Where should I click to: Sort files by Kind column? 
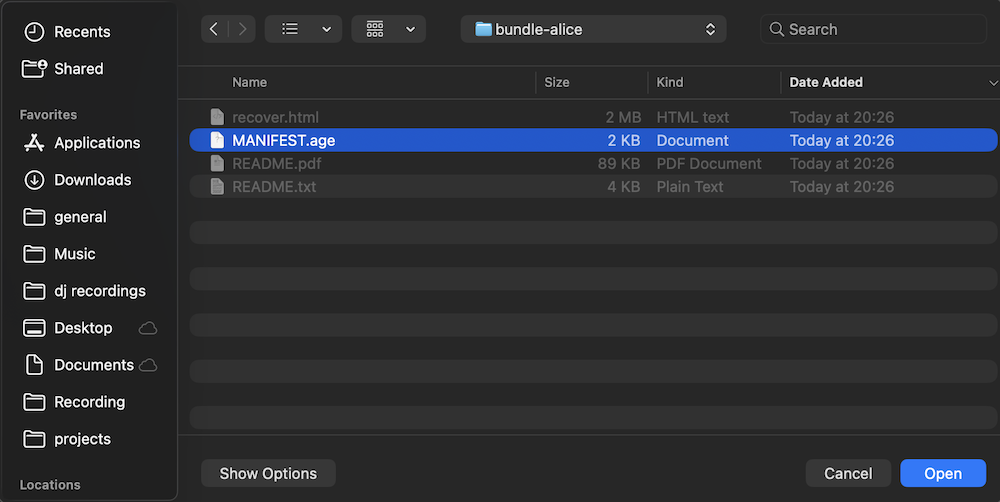670,82
